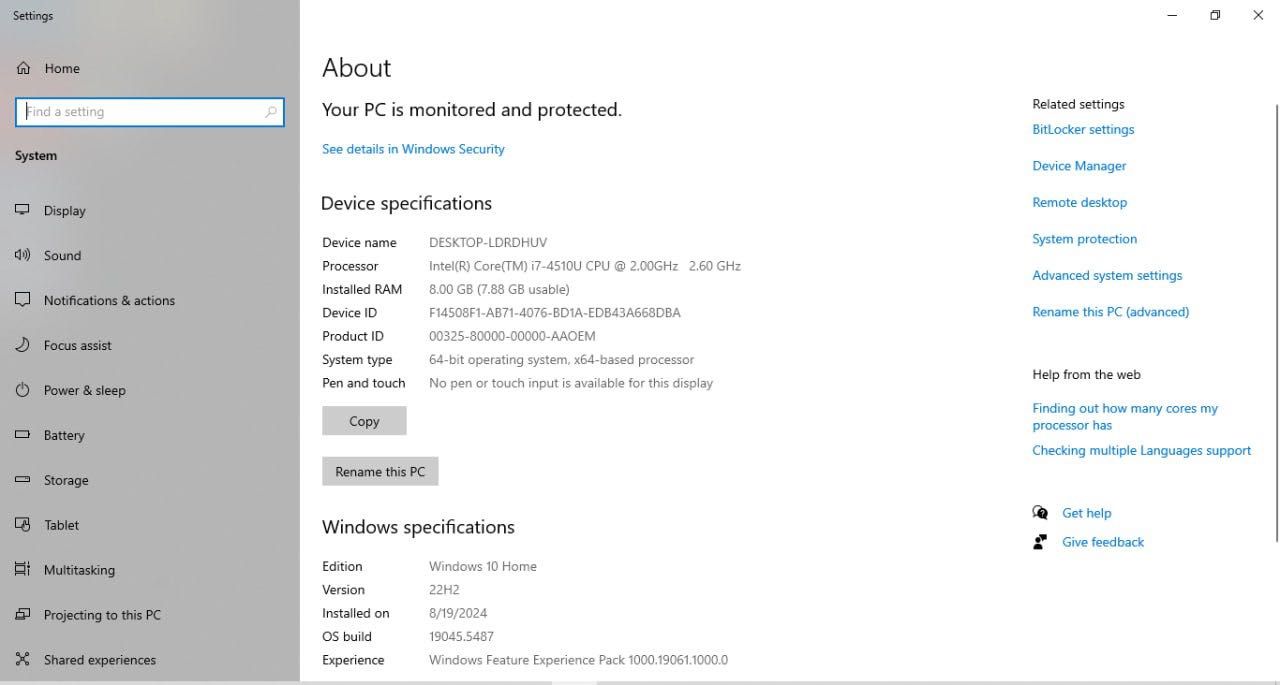Click the Rename this PC button
The width and height of the screenshot is (1280, 685).
[380, 471]
